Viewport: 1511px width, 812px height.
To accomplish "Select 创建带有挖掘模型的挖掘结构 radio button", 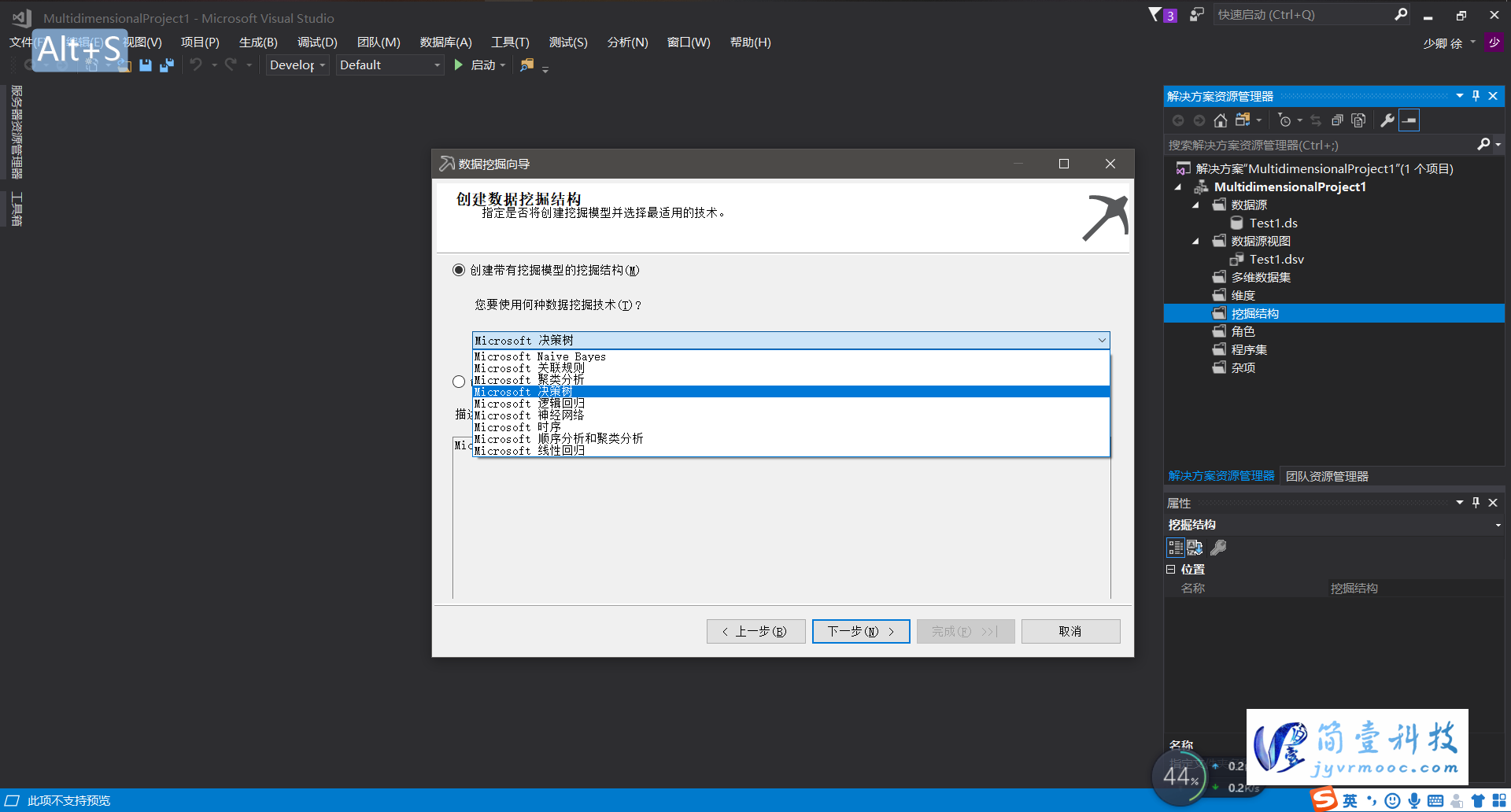I will [x=459, y=270].
